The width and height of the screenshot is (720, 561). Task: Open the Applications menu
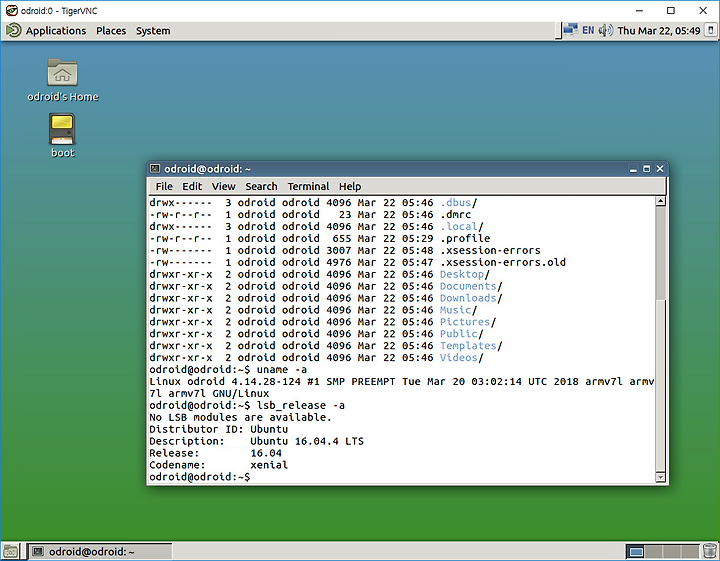click(x=56, y=31)
